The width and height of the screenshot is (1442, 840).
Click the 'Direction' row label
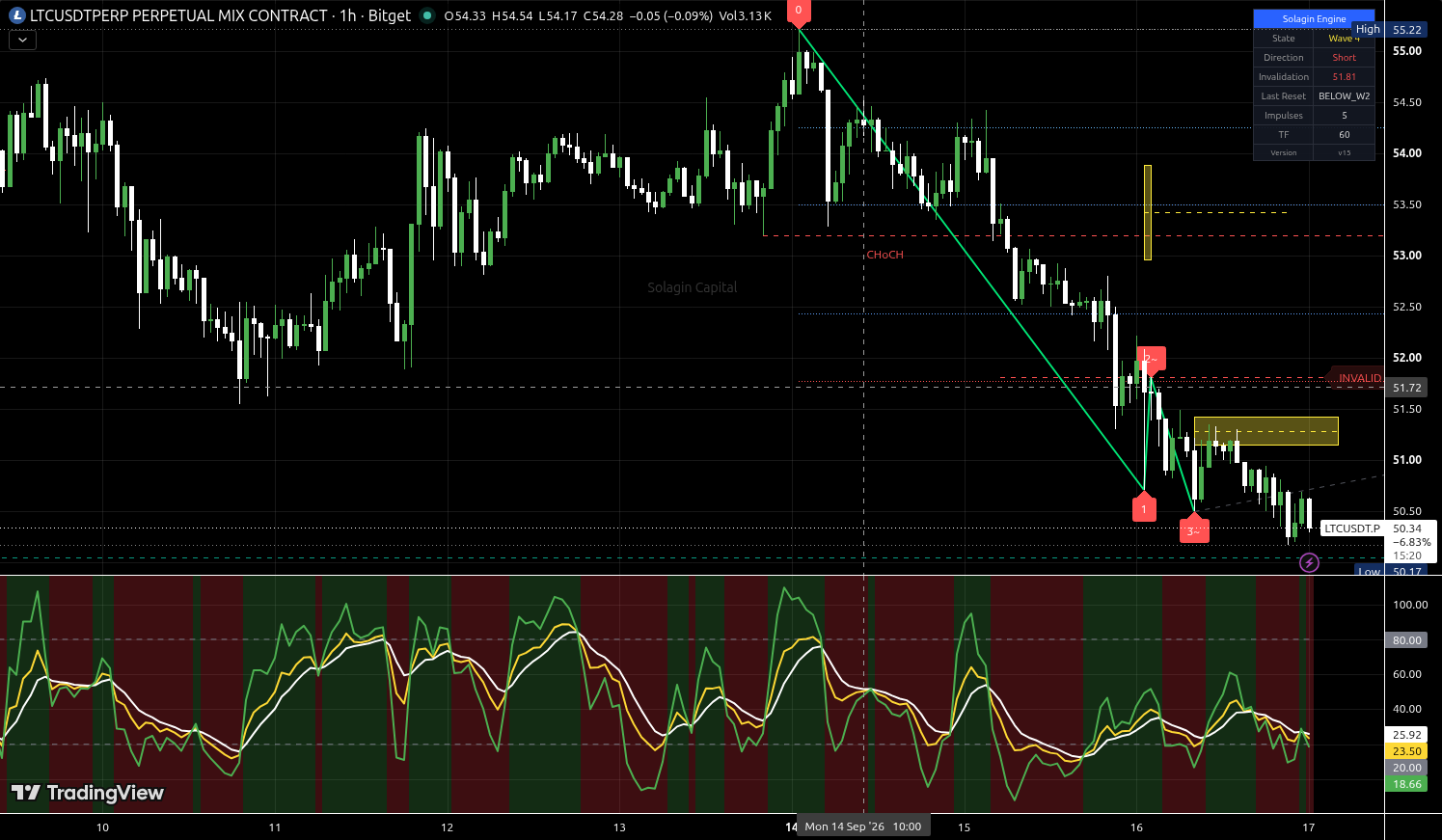[1284, 58]
